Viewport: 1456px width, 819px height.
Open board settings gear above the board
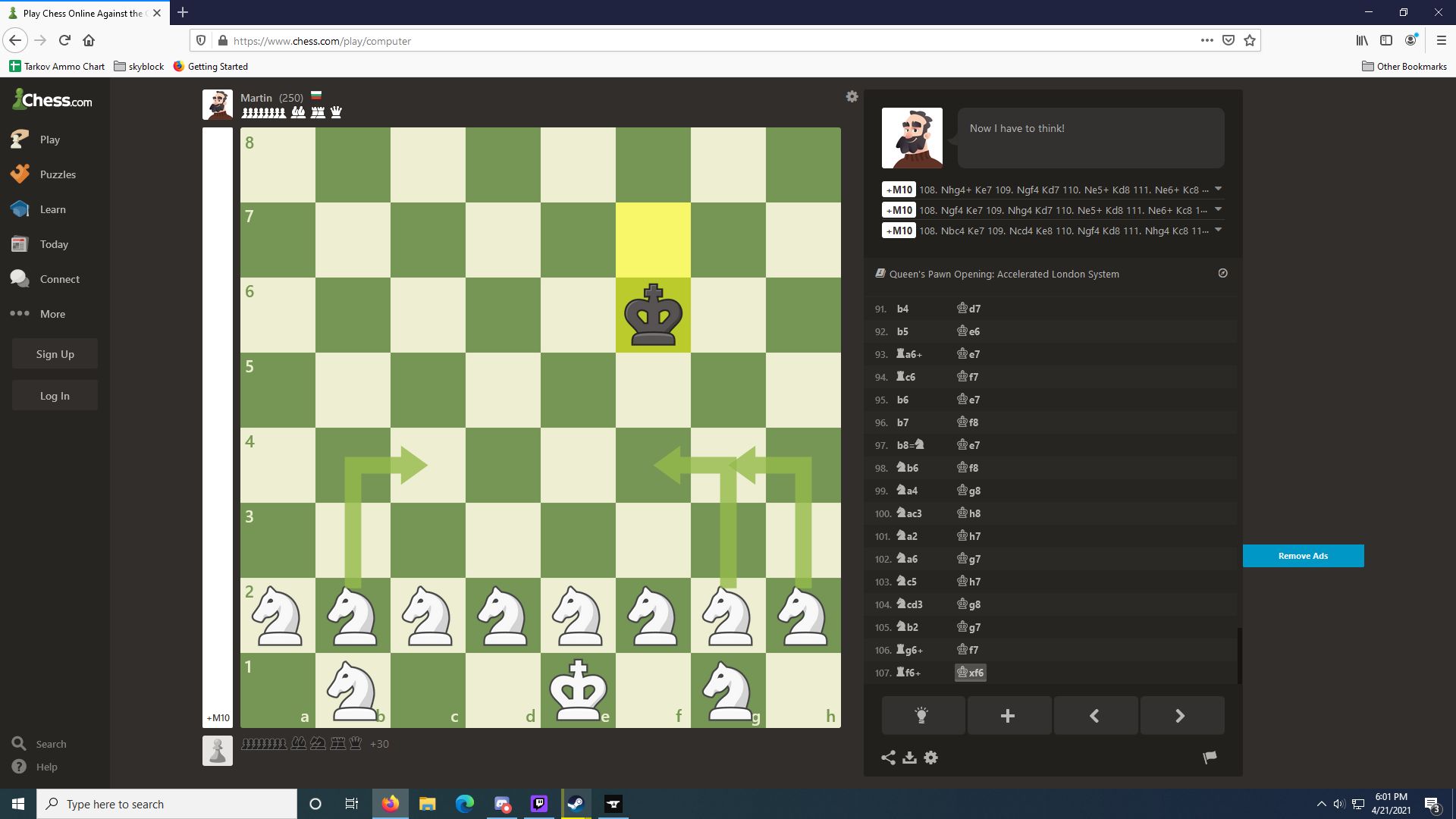coord(852,96)
